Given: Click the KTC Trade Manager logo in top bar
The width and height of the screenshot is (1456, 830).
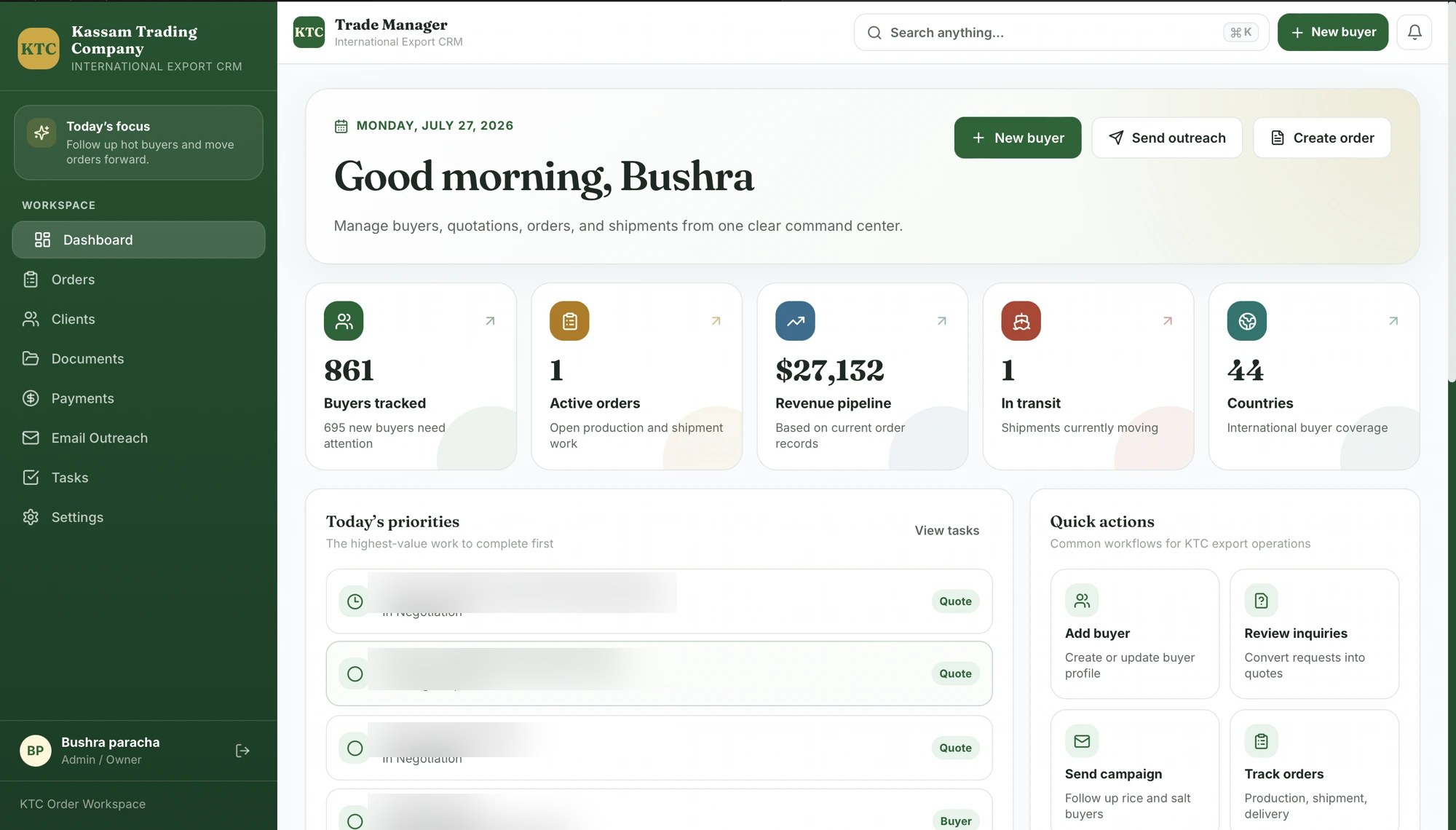Looking at the screenshot, I should point(309,32).
